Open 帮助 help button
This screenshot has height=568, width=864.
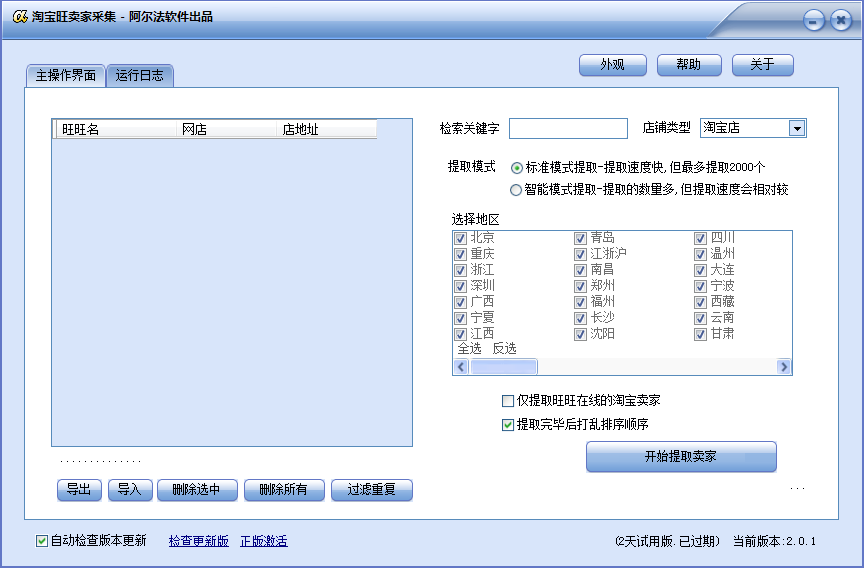(689, 65)
